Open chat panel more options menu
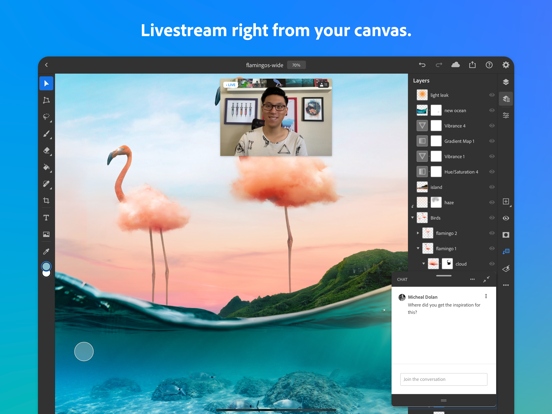The width and height of the screenshot is (552, 414). coord(472,279)
